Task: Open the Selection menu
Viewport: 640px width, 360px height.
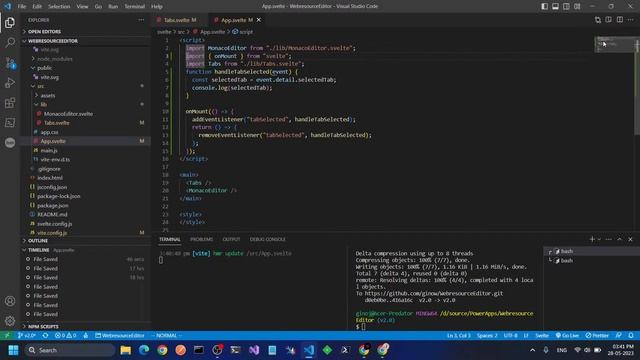Action: [x=59, y=6]
